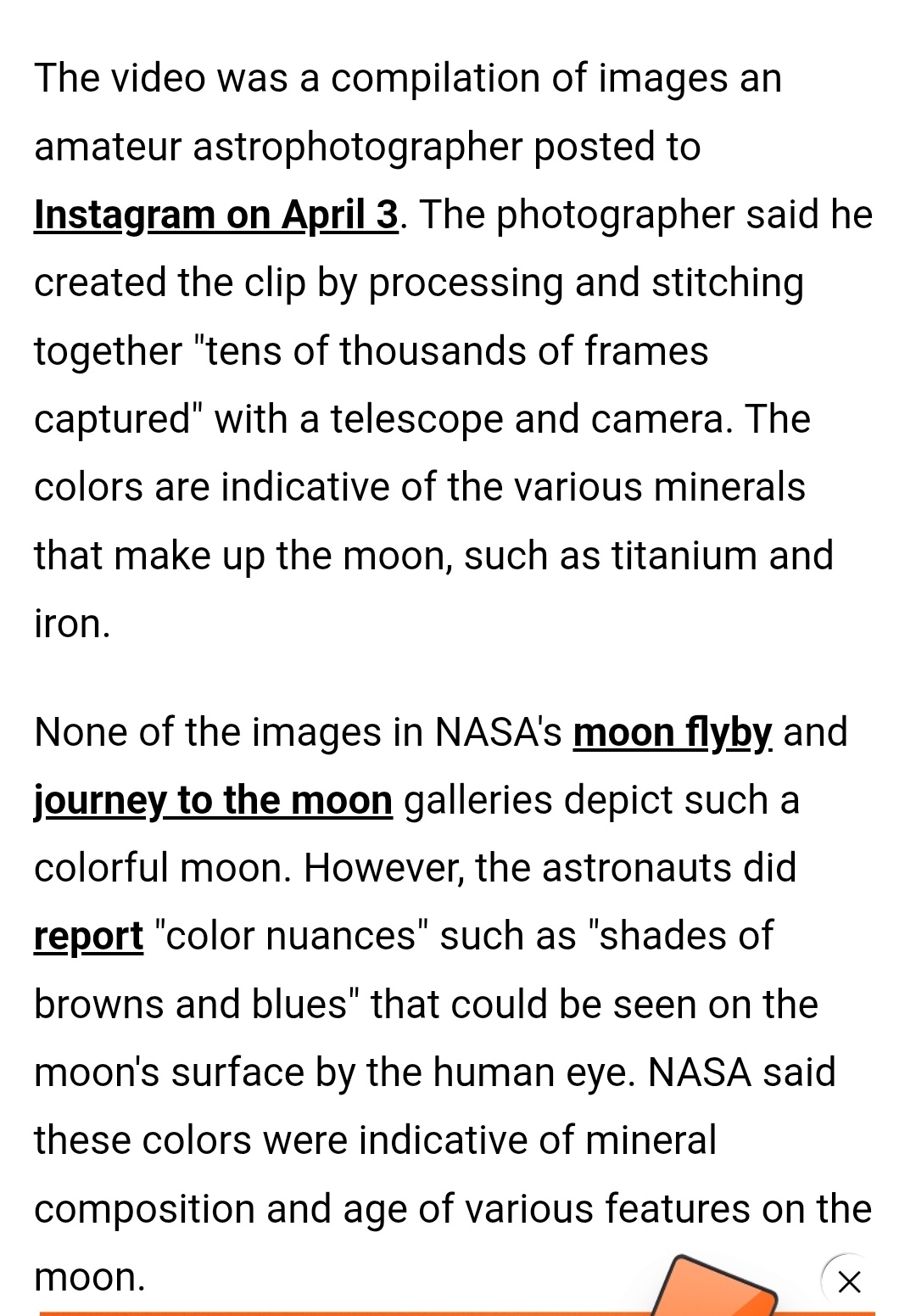Image resolution: width=916 pixels, height=1316 pixels.
Task: Tap the final word 'moon.' of the article
Action: 90,1277
